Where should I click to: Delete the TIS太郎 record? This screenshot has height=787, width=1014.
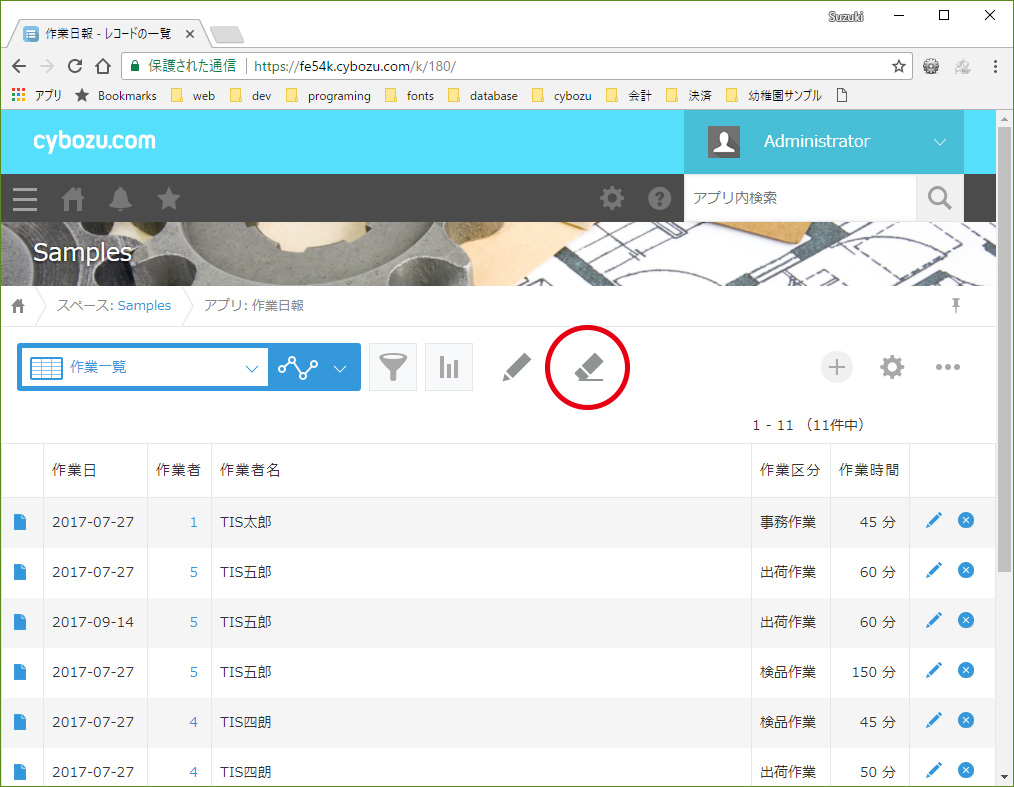[x=965, y=520]
